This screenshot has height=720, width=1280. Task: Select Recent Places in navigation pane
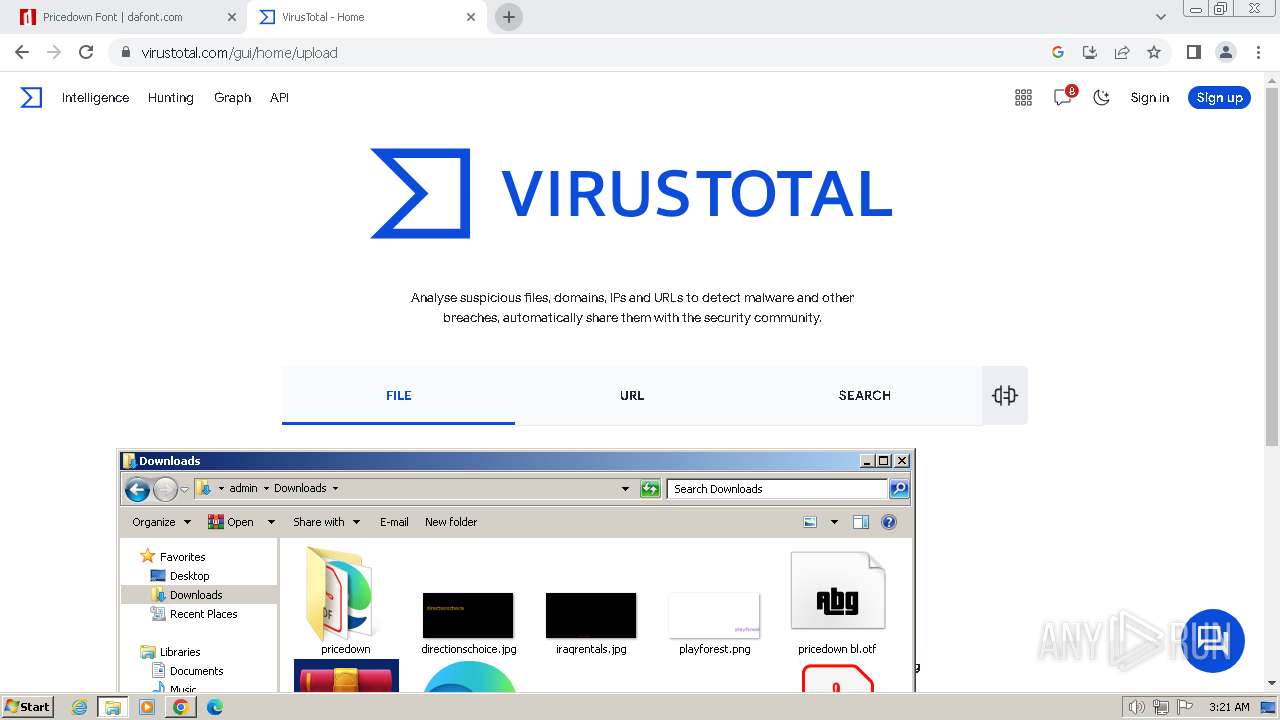point(203,614)
